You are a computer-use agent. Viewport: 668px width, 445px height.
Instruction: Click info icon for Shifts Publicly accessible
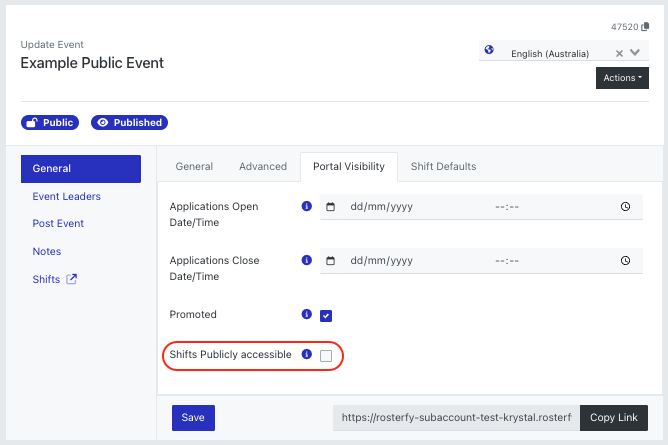pyautogui.click(x=306, y=354)
